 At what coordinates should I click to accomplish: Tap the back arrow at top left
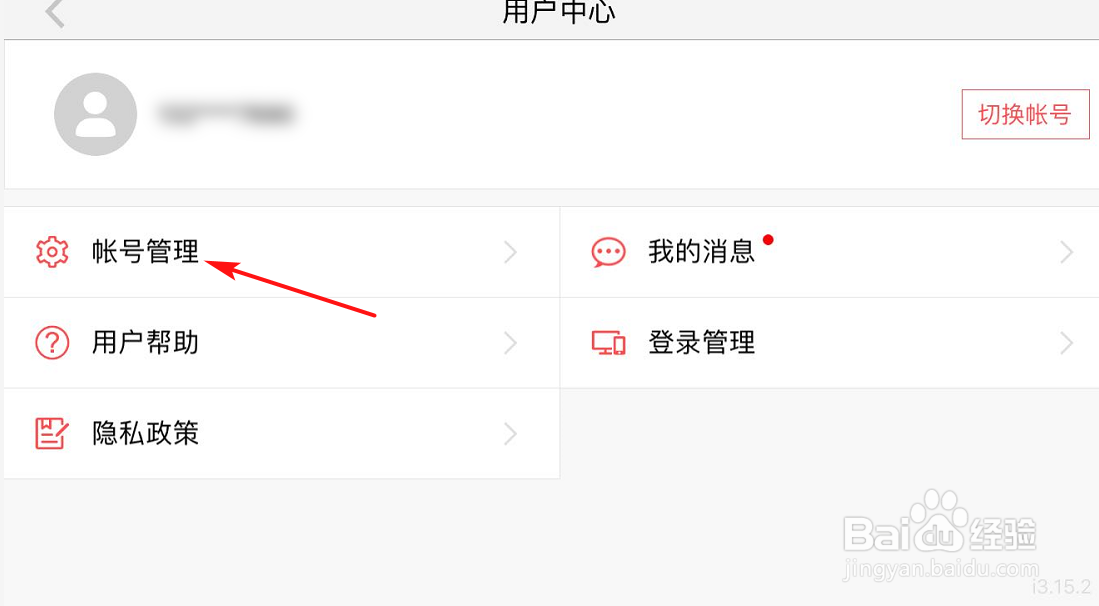pos(55,13)
